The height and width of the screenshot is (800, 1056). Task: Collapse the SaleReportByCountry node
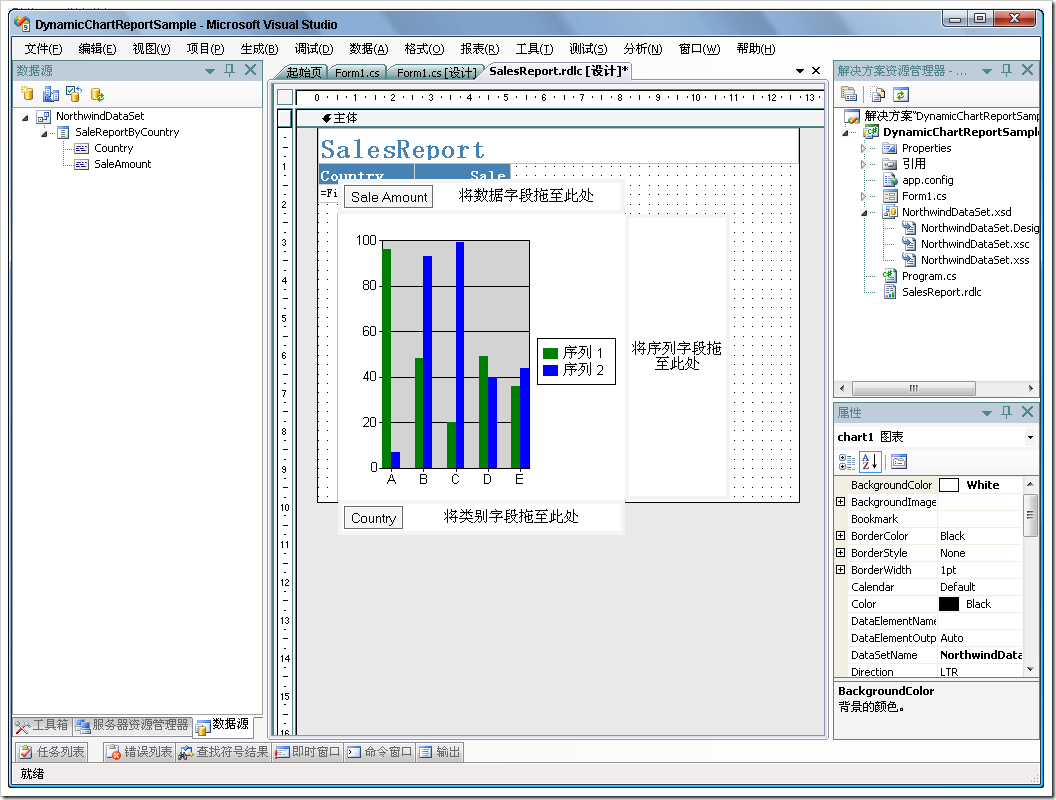coord(44,133)
